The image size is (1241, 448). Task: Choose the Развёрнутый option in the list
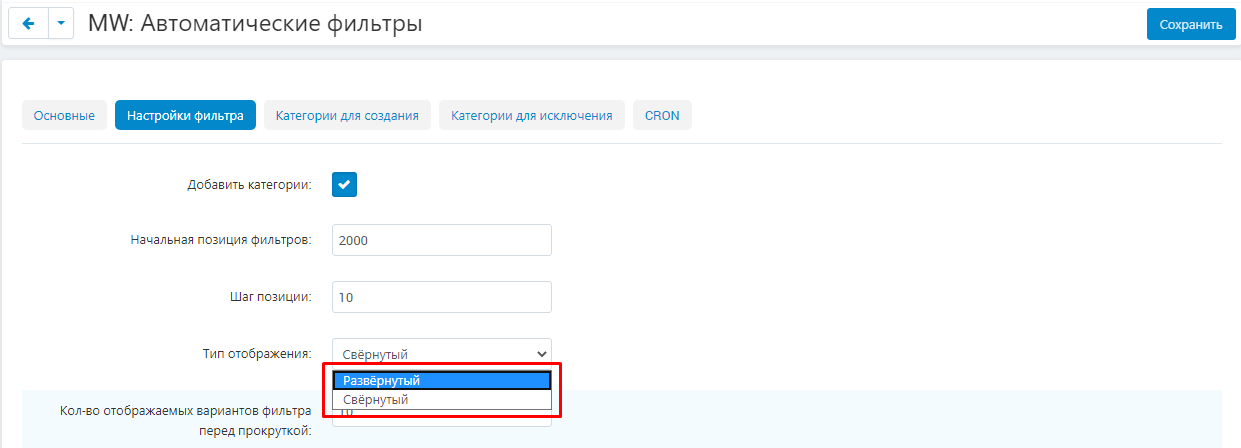[442, 381]
